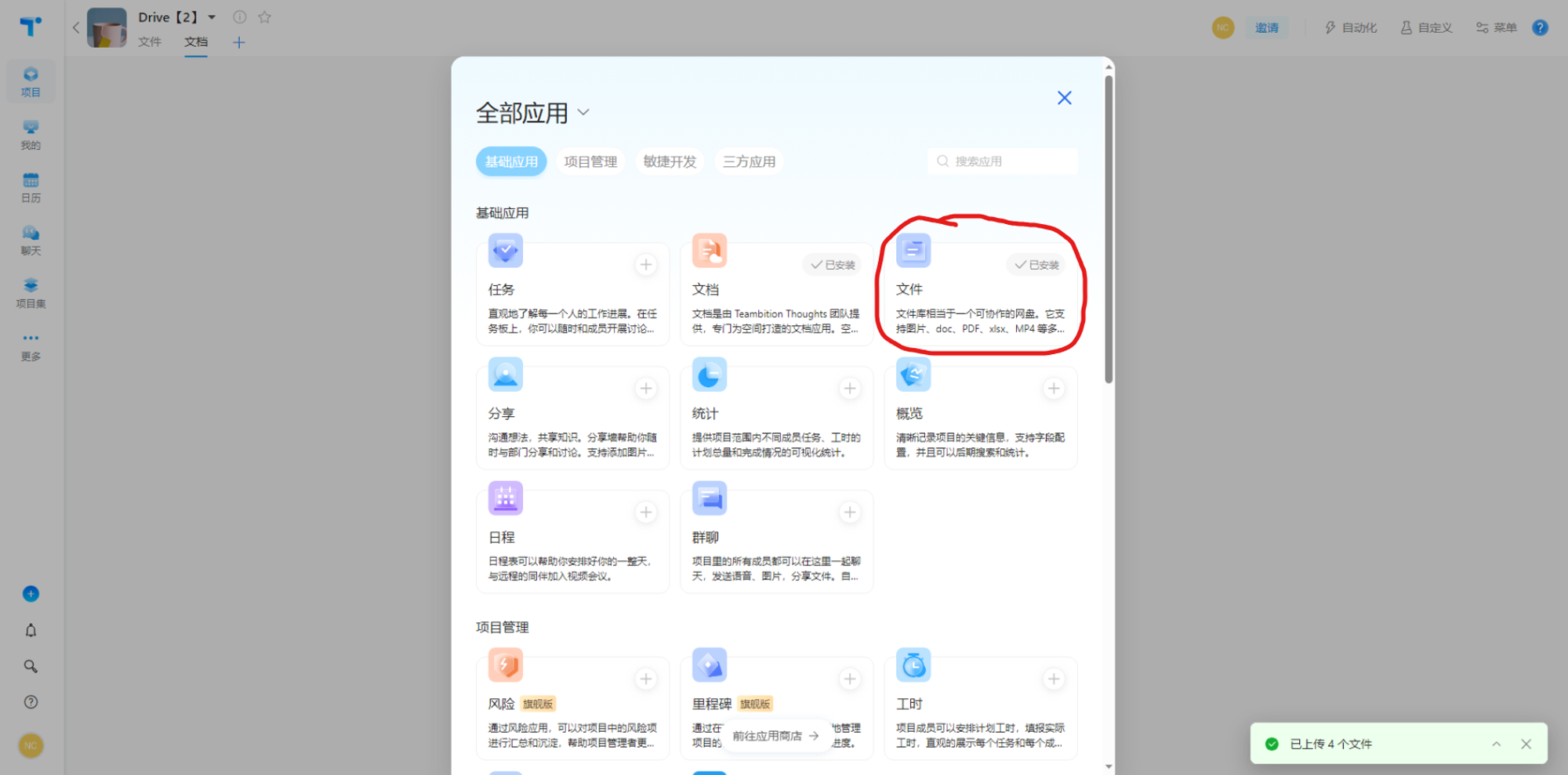Open 自动化 automation settings
1568x775 pixels.
click(x=1350, y=27)
